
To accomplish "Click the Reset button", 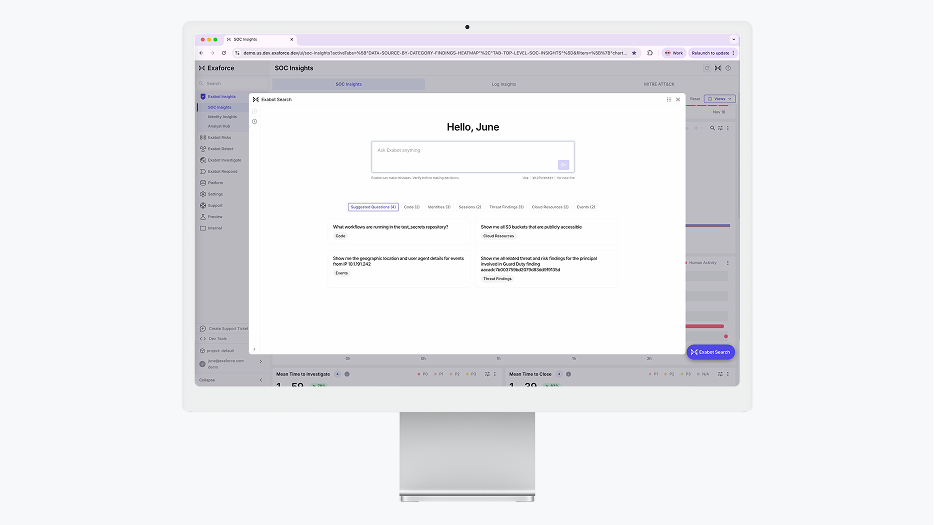I will tap(695, 99).
